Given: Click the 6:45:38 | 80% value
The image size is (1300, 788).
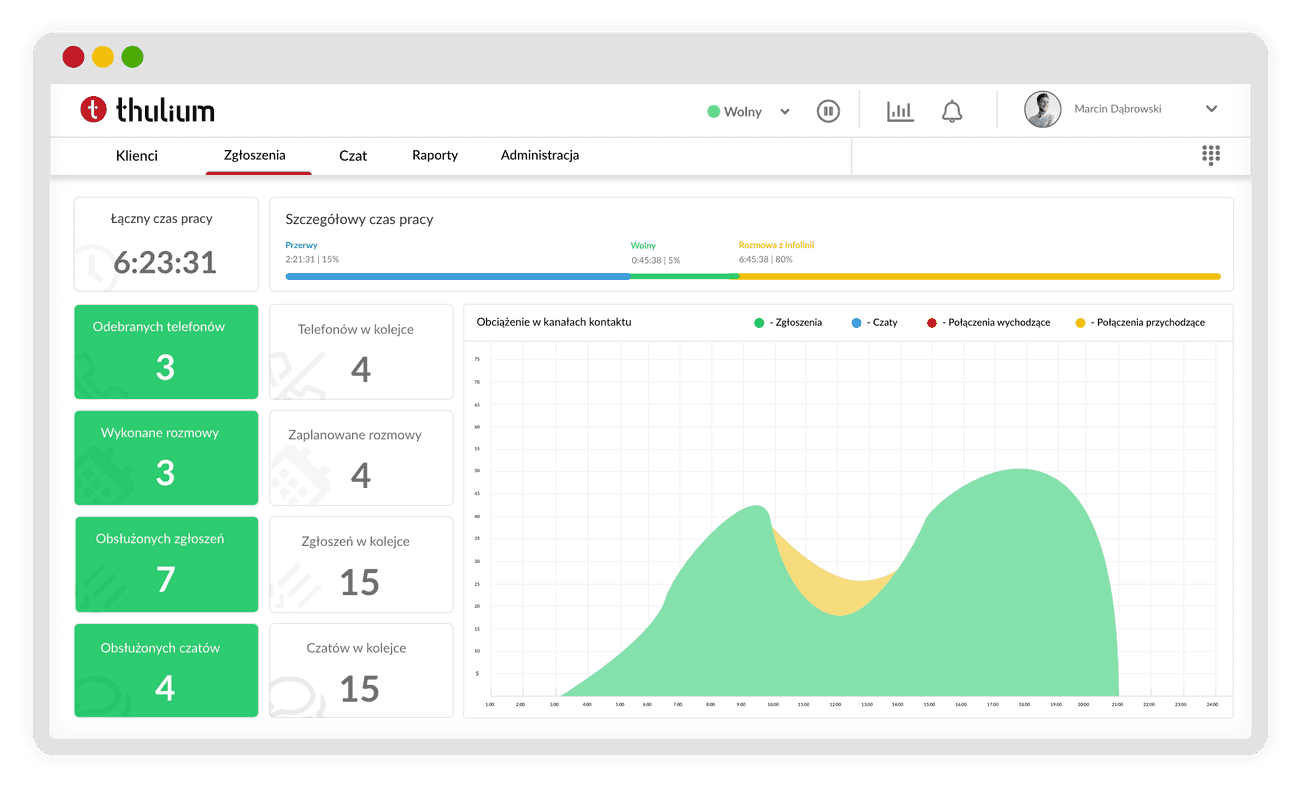Looking at the screenshot, I should tap(766, 259).
